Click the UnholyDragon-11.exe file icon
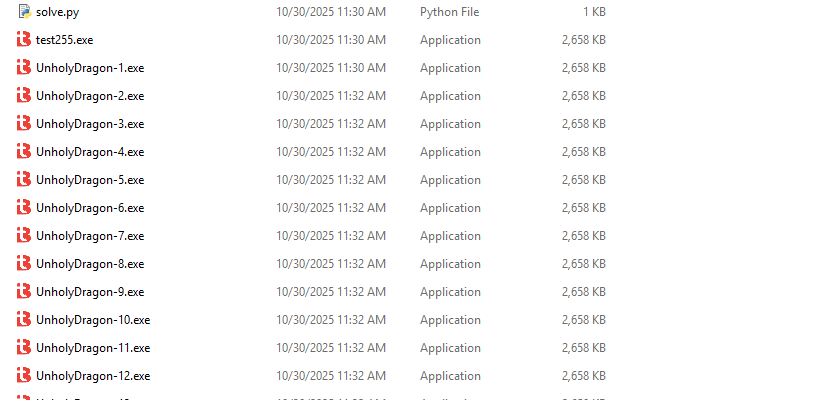818x414 pixels. [x=24, y=348]
